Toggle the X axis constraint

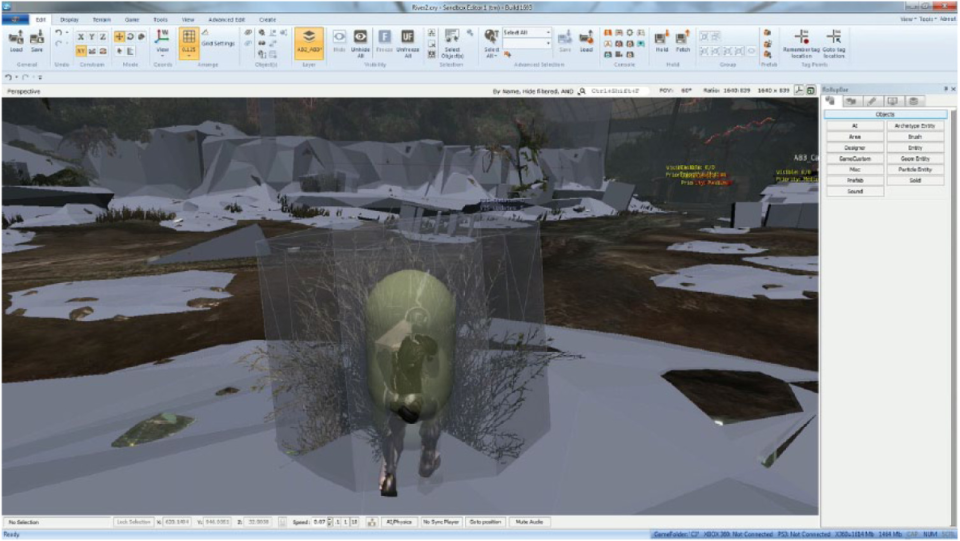tap(81, 37)
